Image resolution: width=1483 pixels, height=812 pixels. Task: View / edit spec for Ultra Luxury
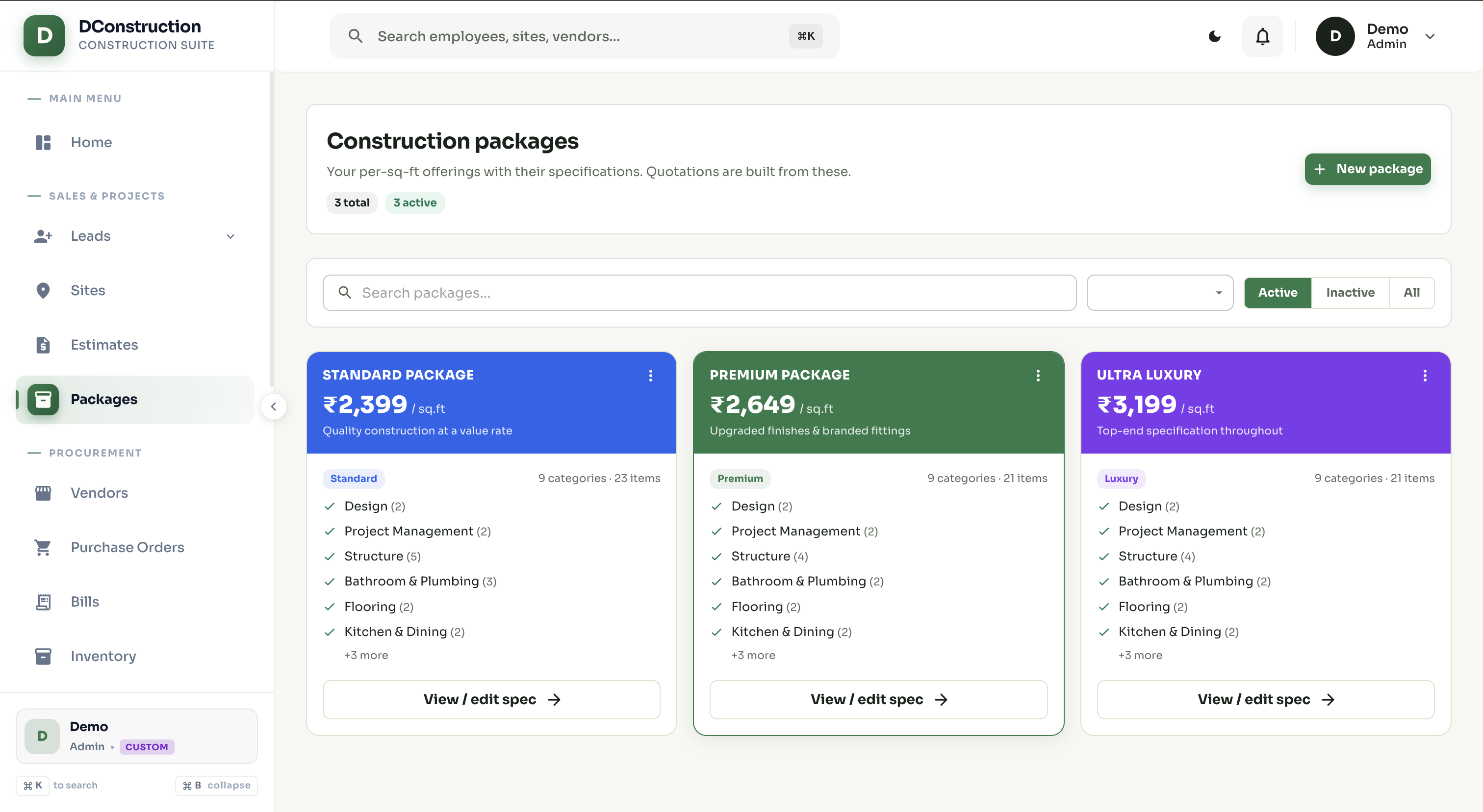point(1265,699)
